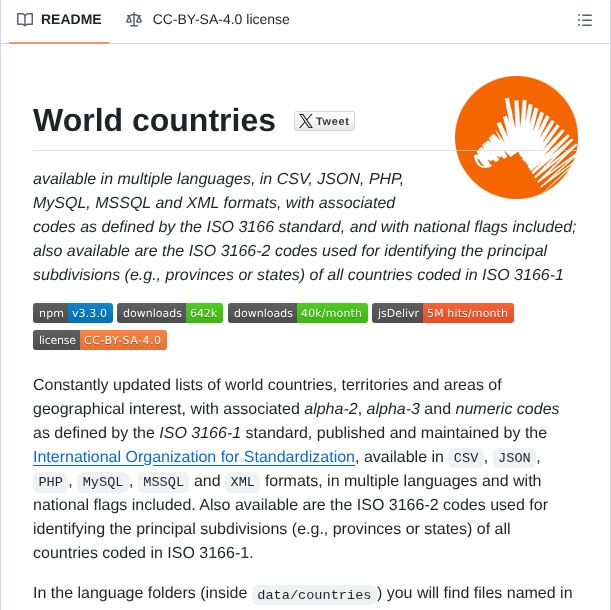
Task: Open the outline table of contents icon
Action: click(x=585, y=20)
